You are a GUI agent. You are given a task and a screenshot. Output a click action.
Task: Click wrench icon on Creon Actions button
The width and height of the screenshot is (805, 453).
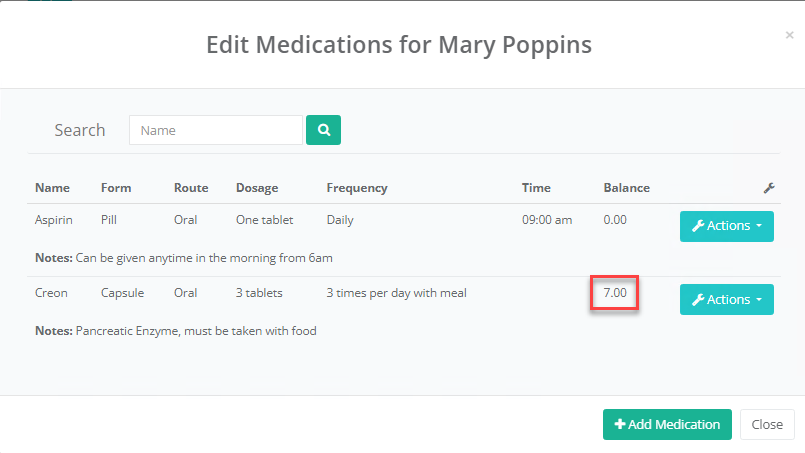click(698, 299)
